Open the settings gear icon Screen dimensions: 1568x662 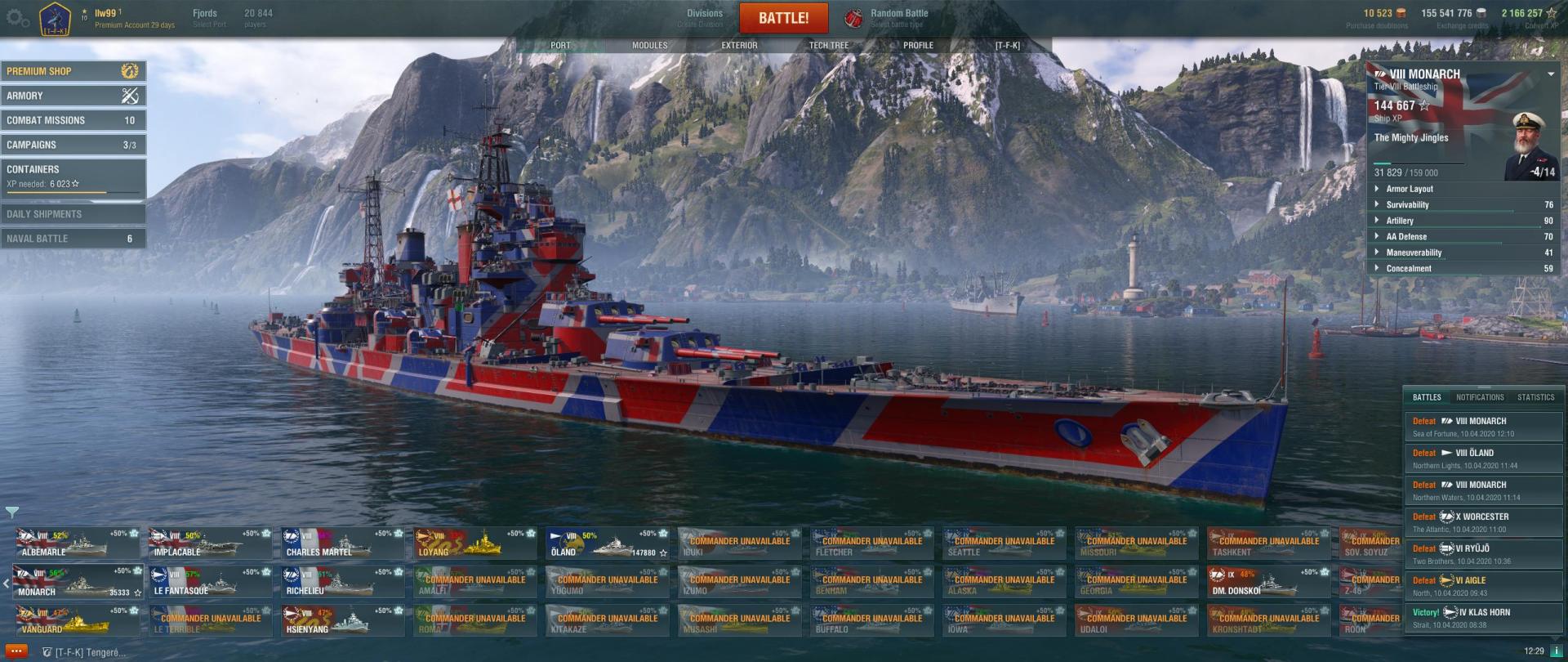[x=18, y=17]
